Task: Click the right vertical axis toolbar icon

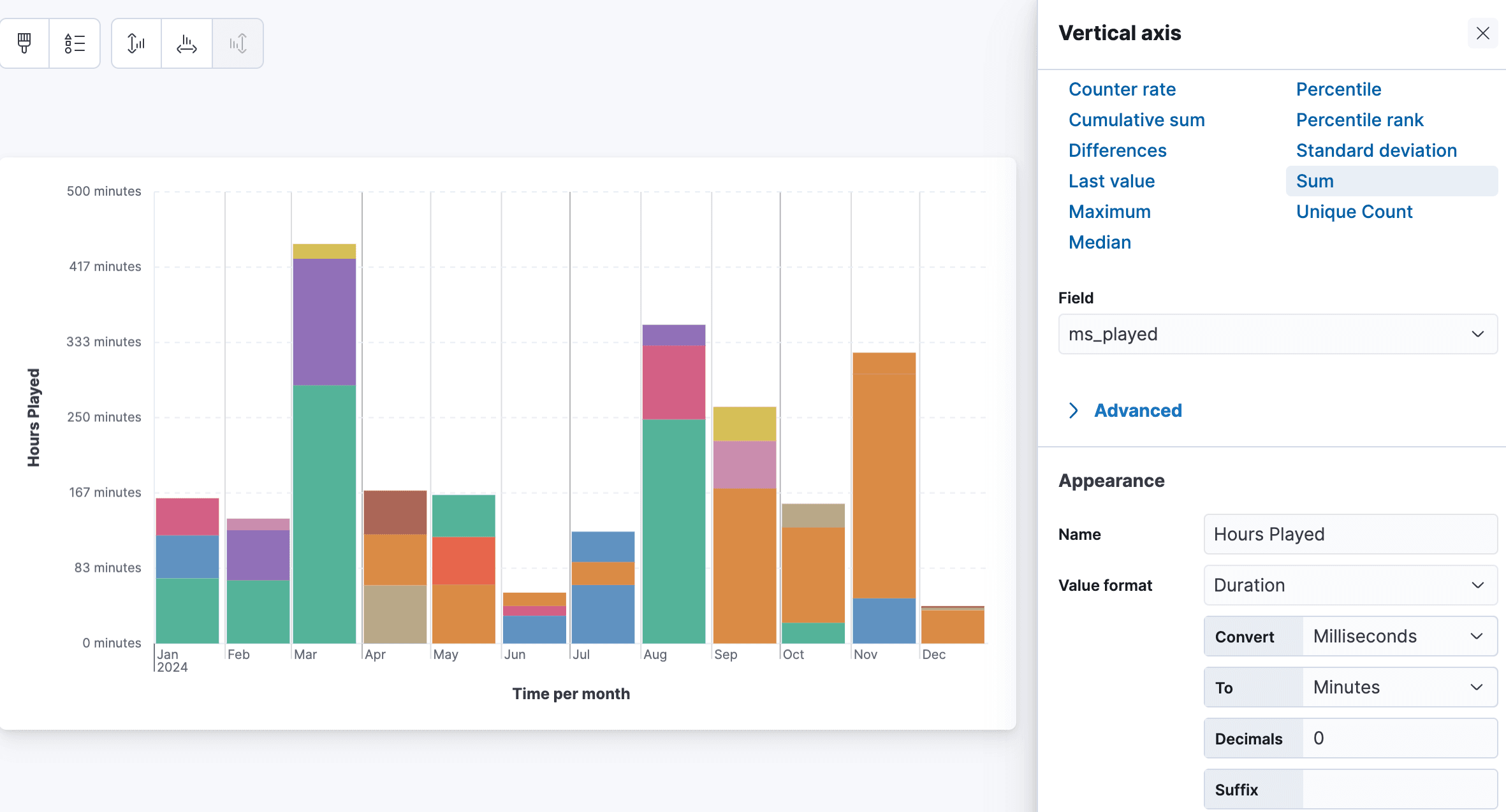Action: coord(237,43)
